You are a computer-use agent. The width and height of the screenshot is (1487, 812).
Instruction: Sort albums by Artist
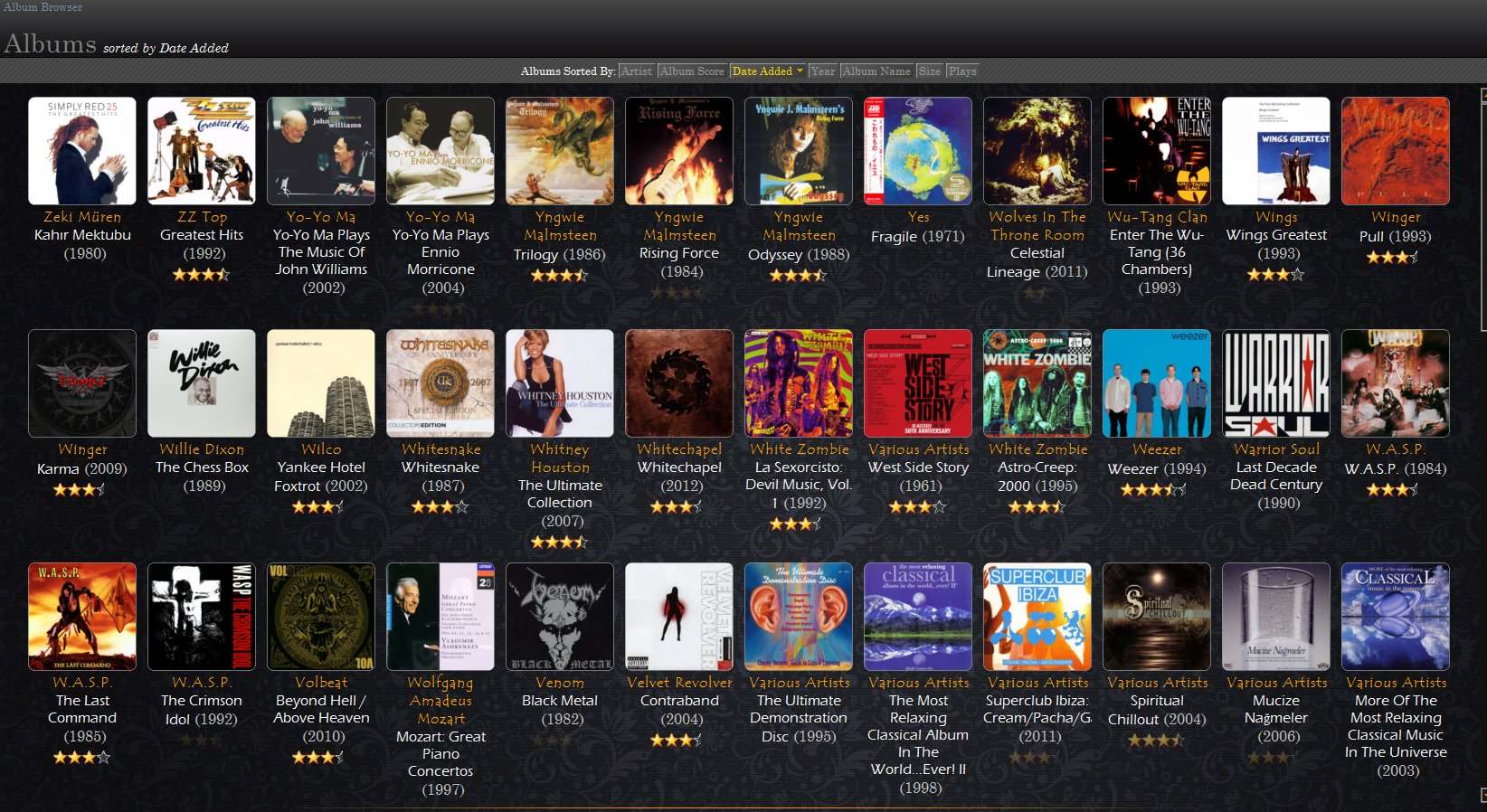(x=636, y=71)
